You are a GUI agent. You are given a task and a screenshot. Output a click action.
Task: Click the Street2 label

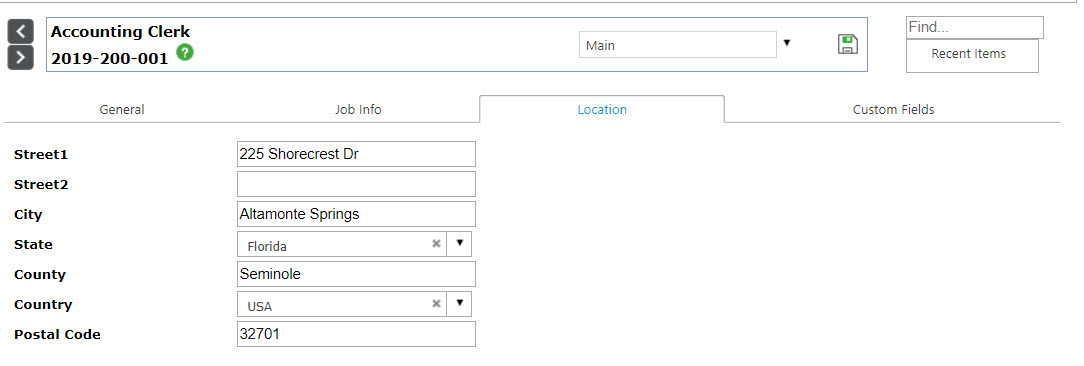[41, 185]
